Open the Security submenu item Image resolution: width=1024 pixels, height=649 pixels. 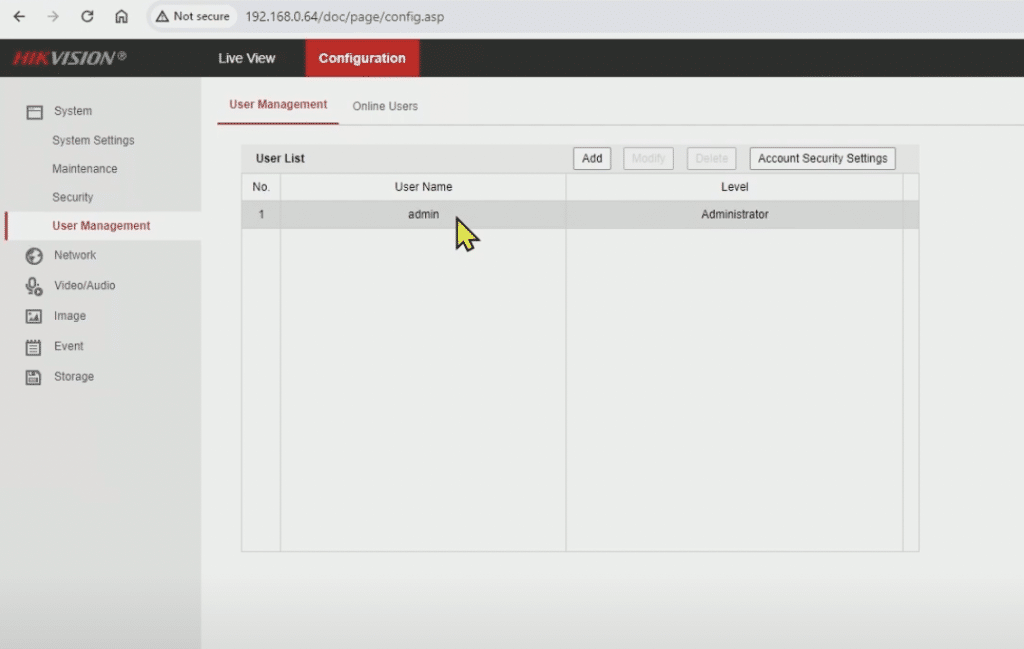[73, 198]
